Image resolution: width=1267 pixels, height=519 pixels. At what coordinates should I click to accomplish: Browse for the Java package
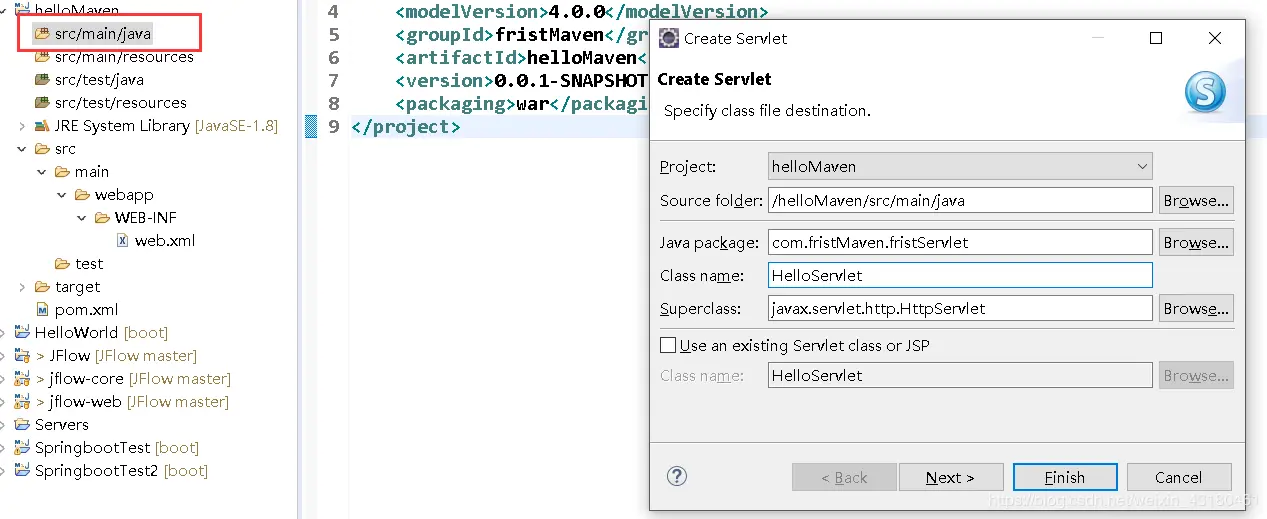coord(1196,242)
